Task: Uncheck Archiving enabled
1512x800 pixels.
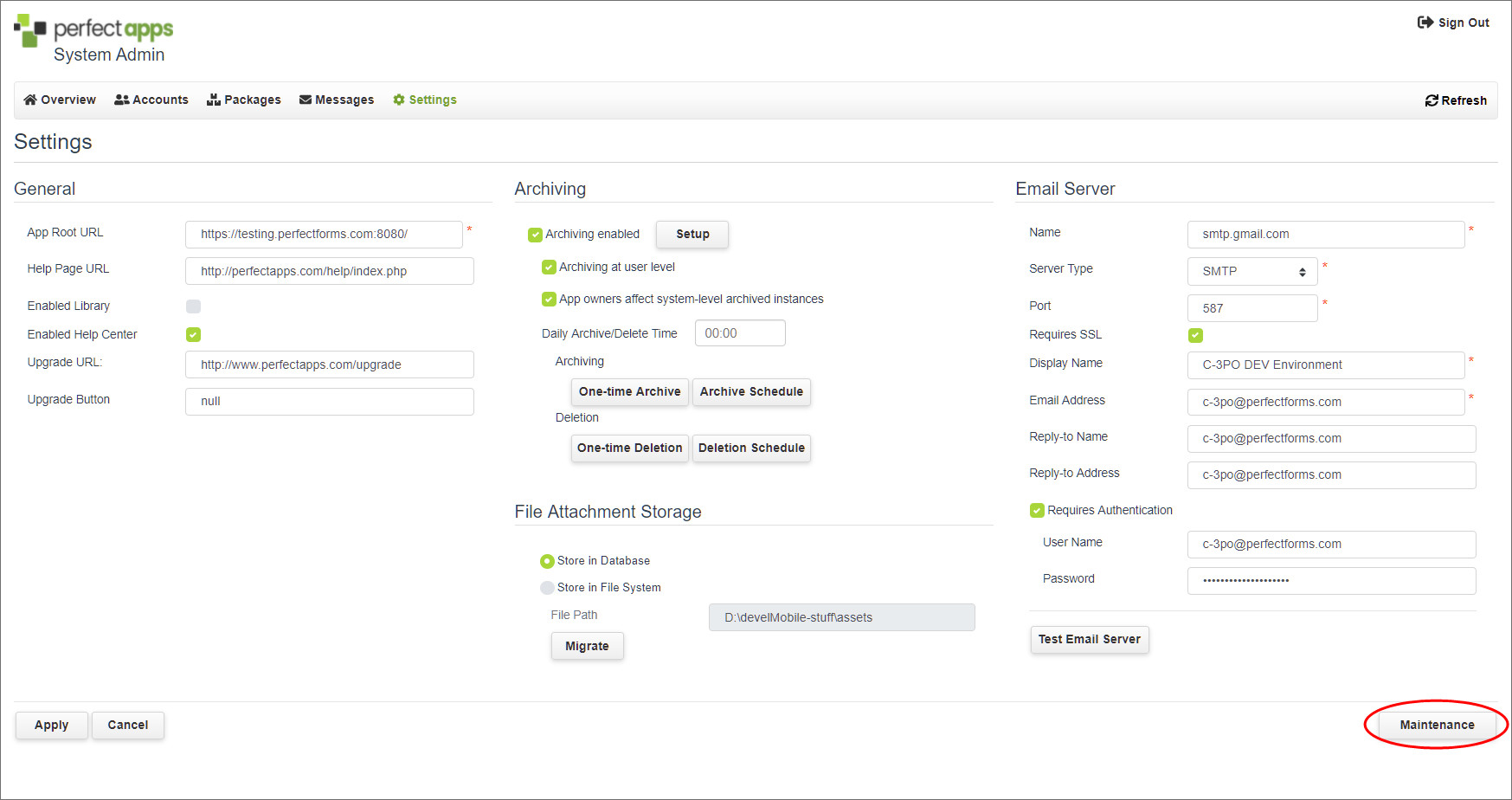Action: click(x=536, y=235)
